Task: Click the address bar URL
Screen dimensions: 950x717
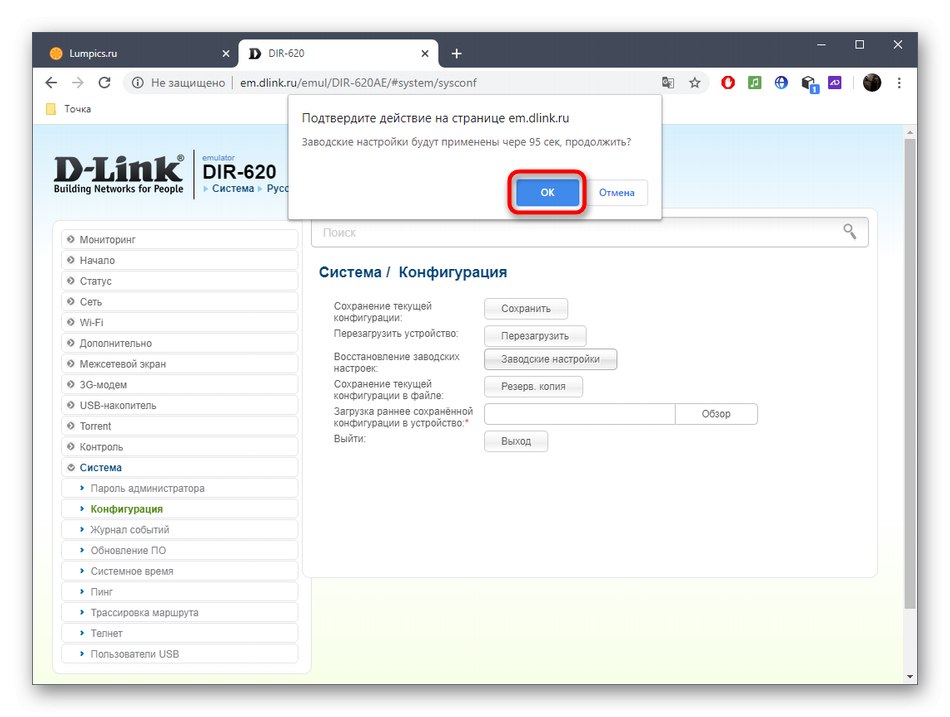Action: pyautogui.click(x=358, y=83)
